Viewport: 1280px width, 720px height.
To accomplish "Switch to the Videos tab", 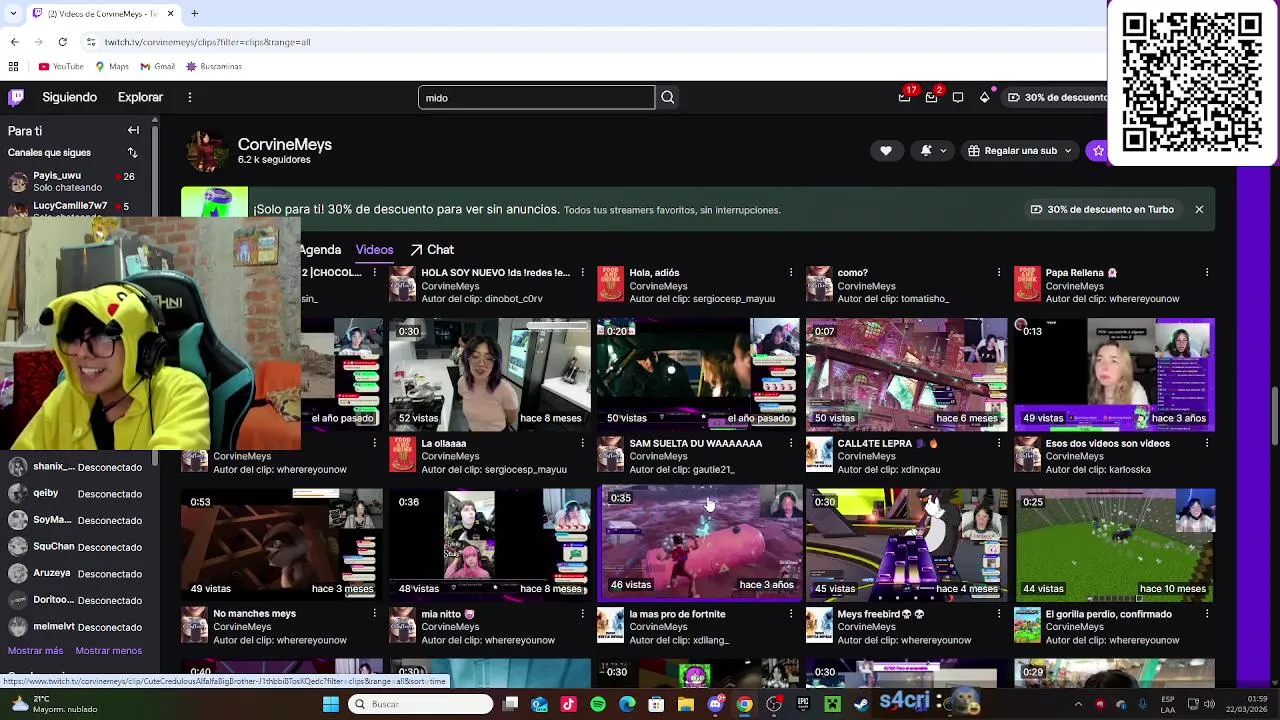I will coord(374,250).
